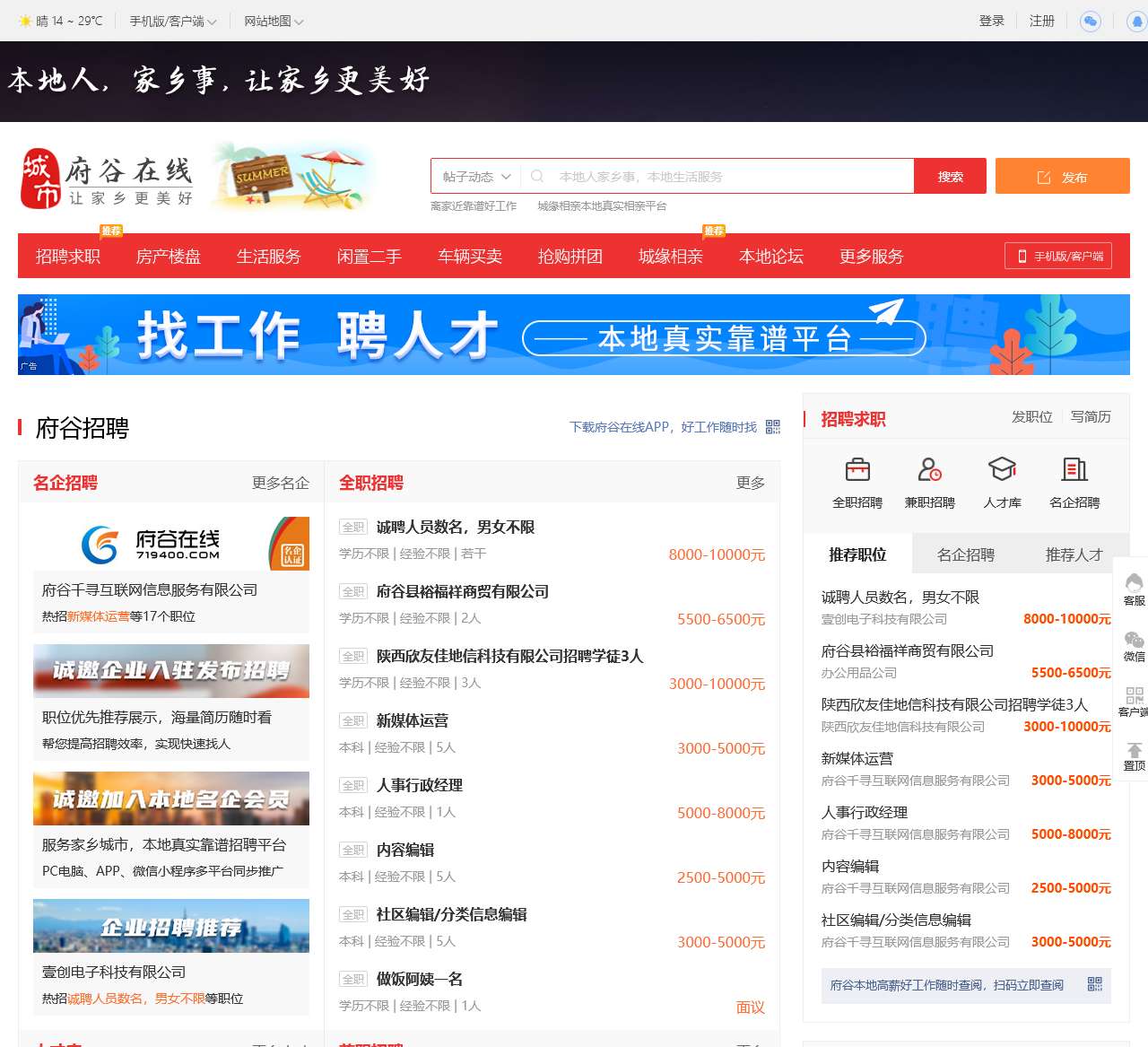Click the sun weather icon top-left
Screen dimensions: 1148x1047
point(24,20)
